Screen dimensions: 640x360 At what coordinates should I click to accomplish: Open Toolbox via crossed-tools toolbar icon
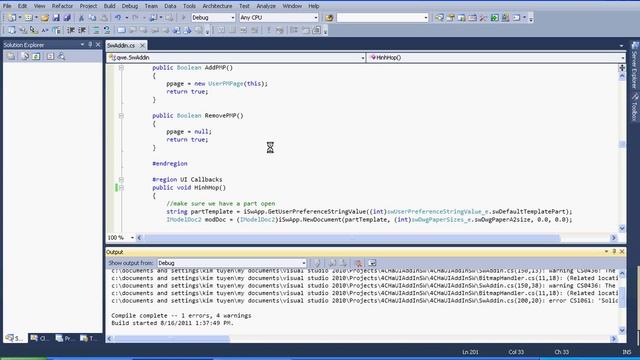point(483,18)
